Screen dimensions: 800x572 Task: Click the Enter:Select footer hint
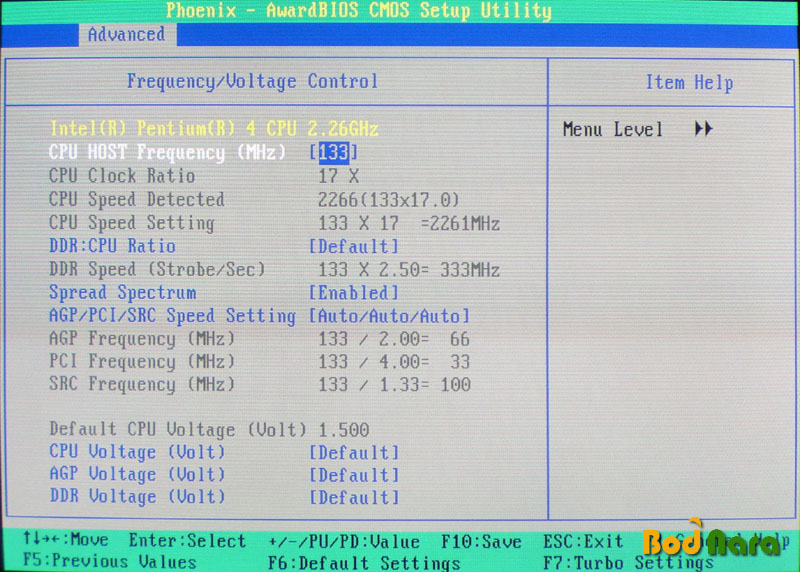[x=187, y=541]
